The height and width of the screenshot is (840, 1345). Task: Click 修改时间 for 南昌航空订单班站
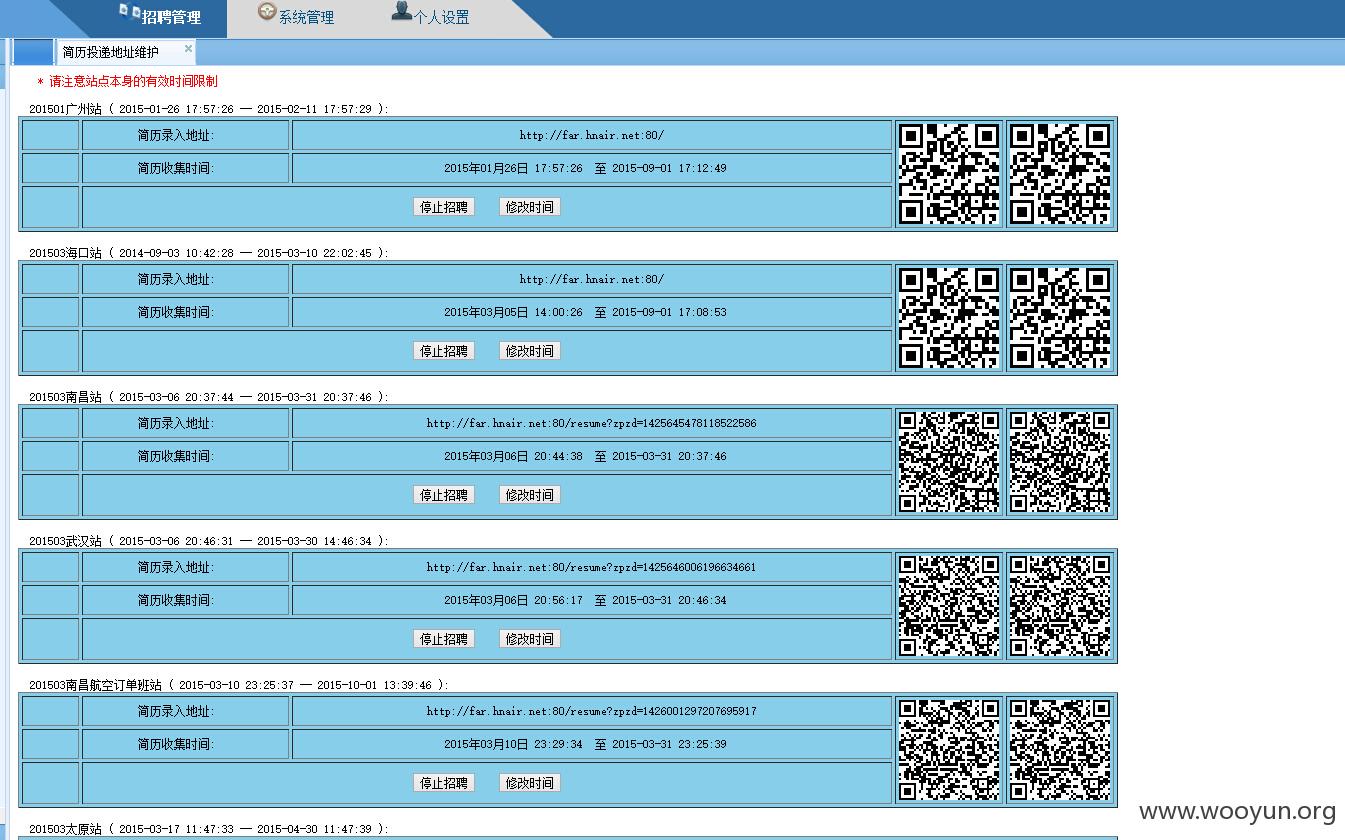pyautogui.click(x=530, y=783)
